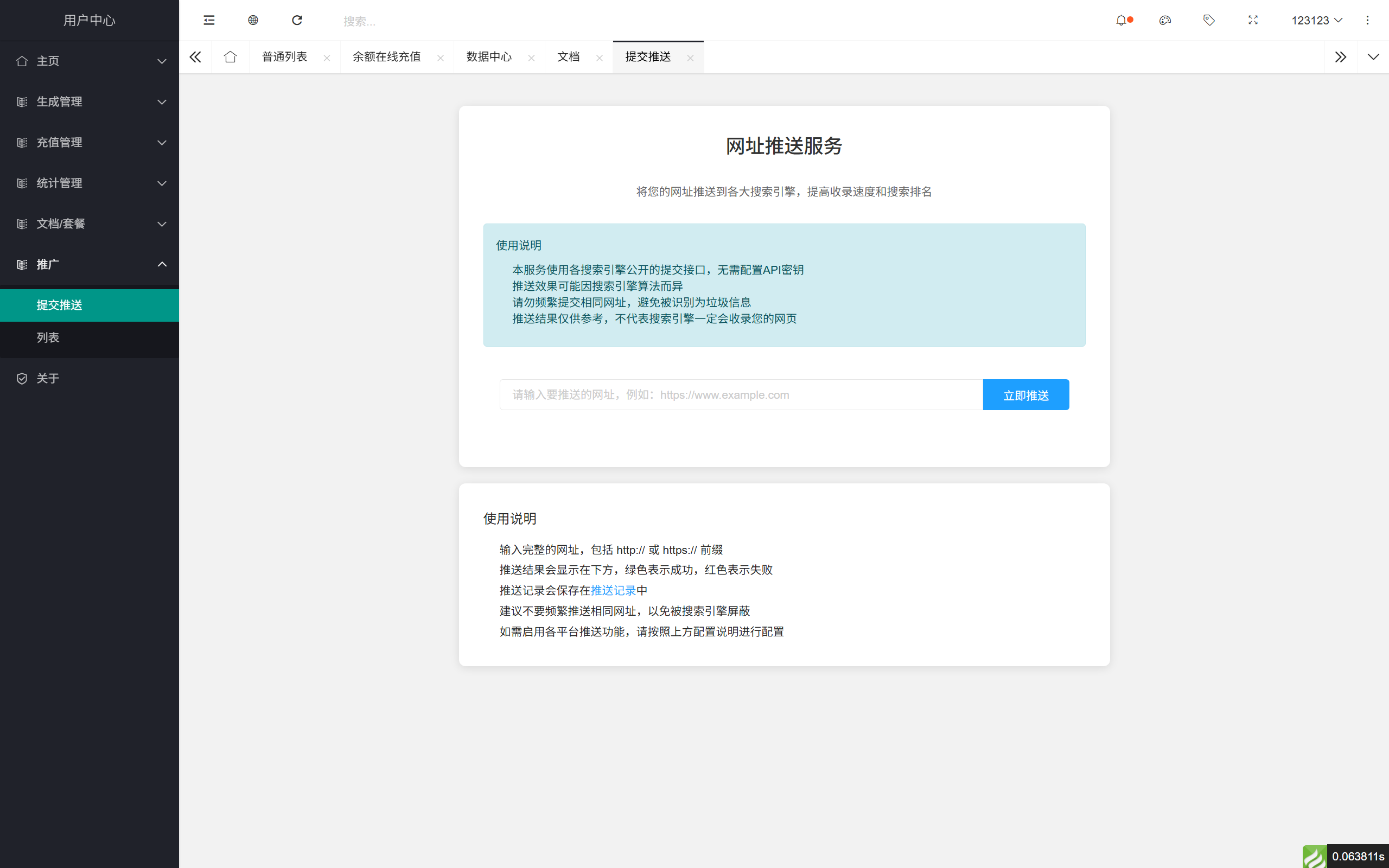
Task: Click the tag icon in the top toolbar
Action: (1209, 20)
